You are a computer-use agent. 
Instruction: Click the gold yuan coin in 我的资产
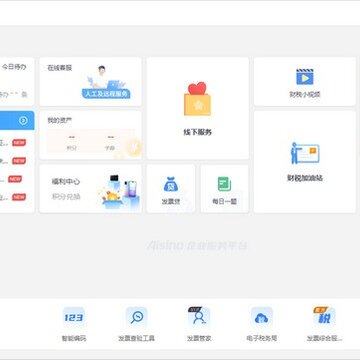[134, 147]
